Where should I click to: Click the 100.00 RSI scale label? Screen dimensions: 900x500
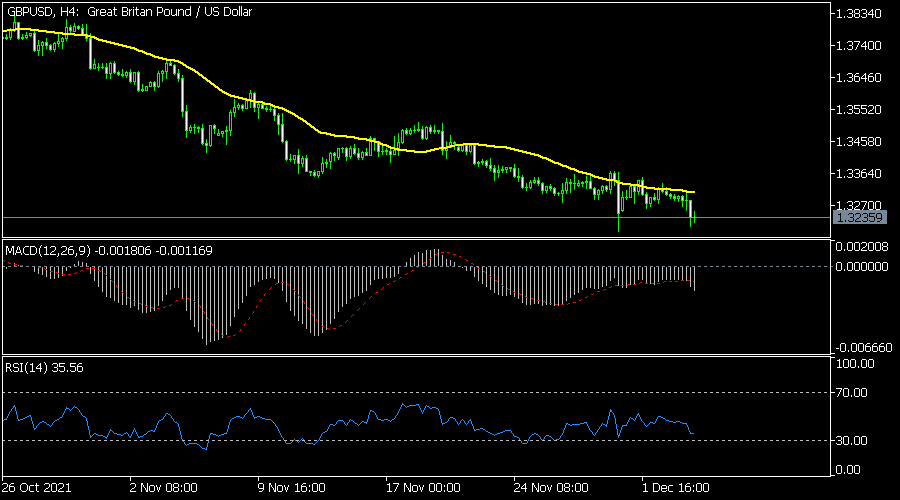pyautogui.click(x=855, y=364)
